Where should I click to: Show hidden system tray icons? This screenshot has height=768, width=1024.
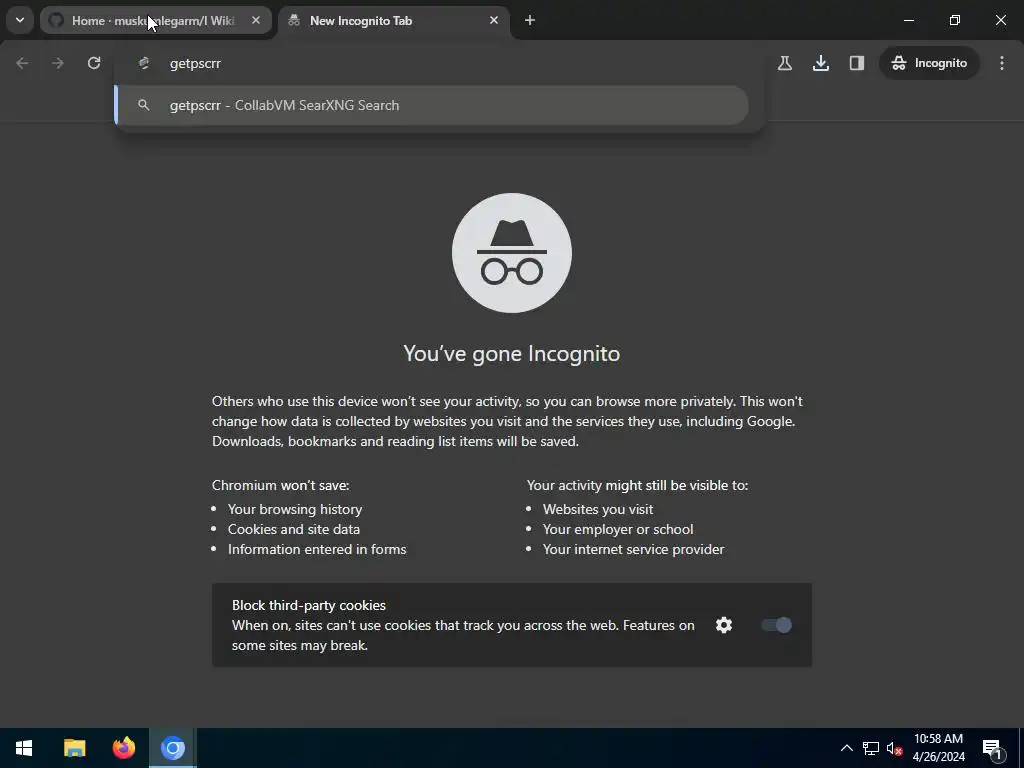(x=846, y=748)
